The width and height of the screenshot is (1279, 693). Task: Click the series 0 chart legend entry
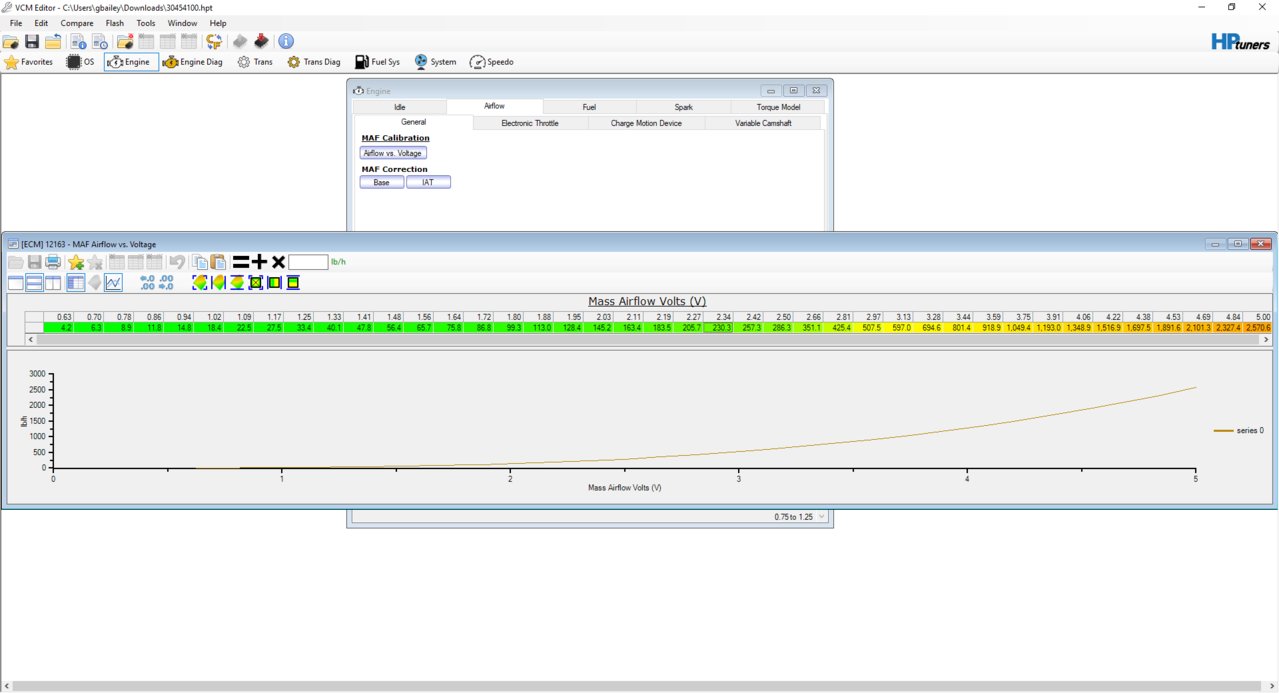tap(1238, 430)
